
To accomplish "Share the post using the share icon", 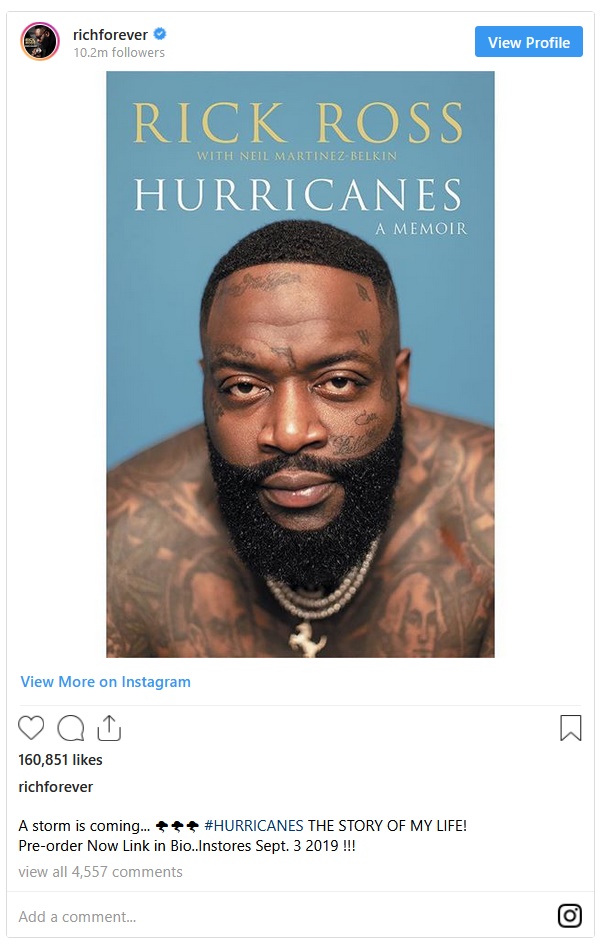I will tap(109, 727).
